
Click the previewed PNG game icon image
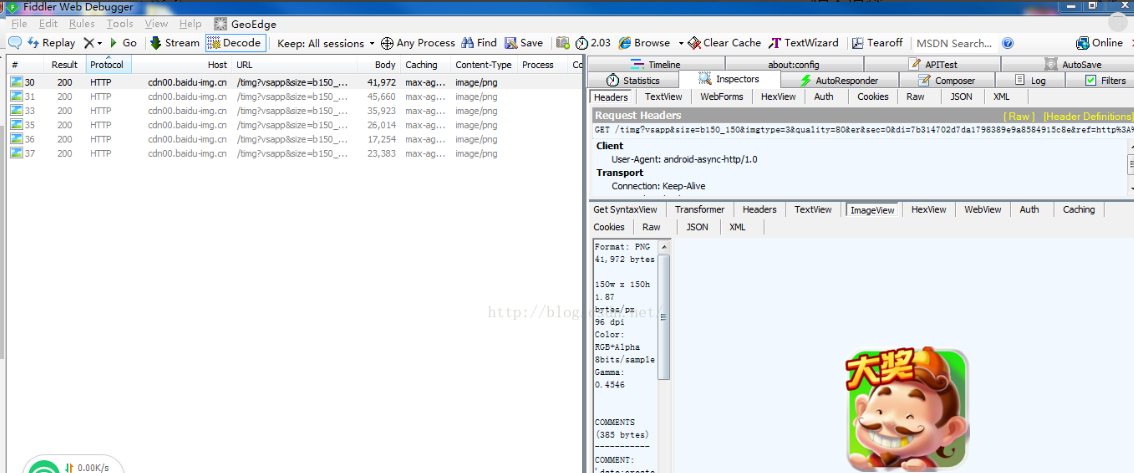[x=908, y=409]
